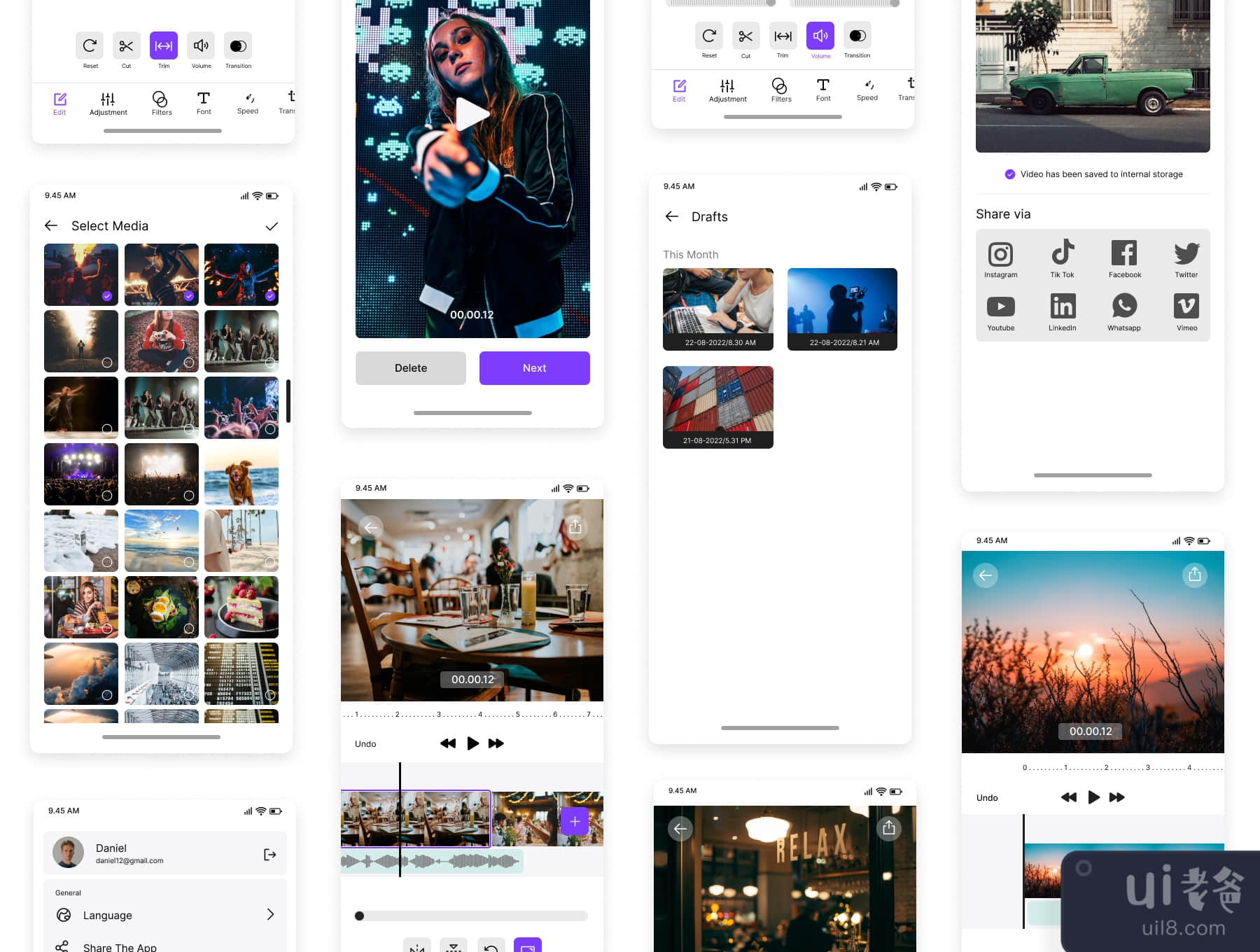Click the slider handle below the audio waveform
The image size is (1260, 952).
[359, 916]
